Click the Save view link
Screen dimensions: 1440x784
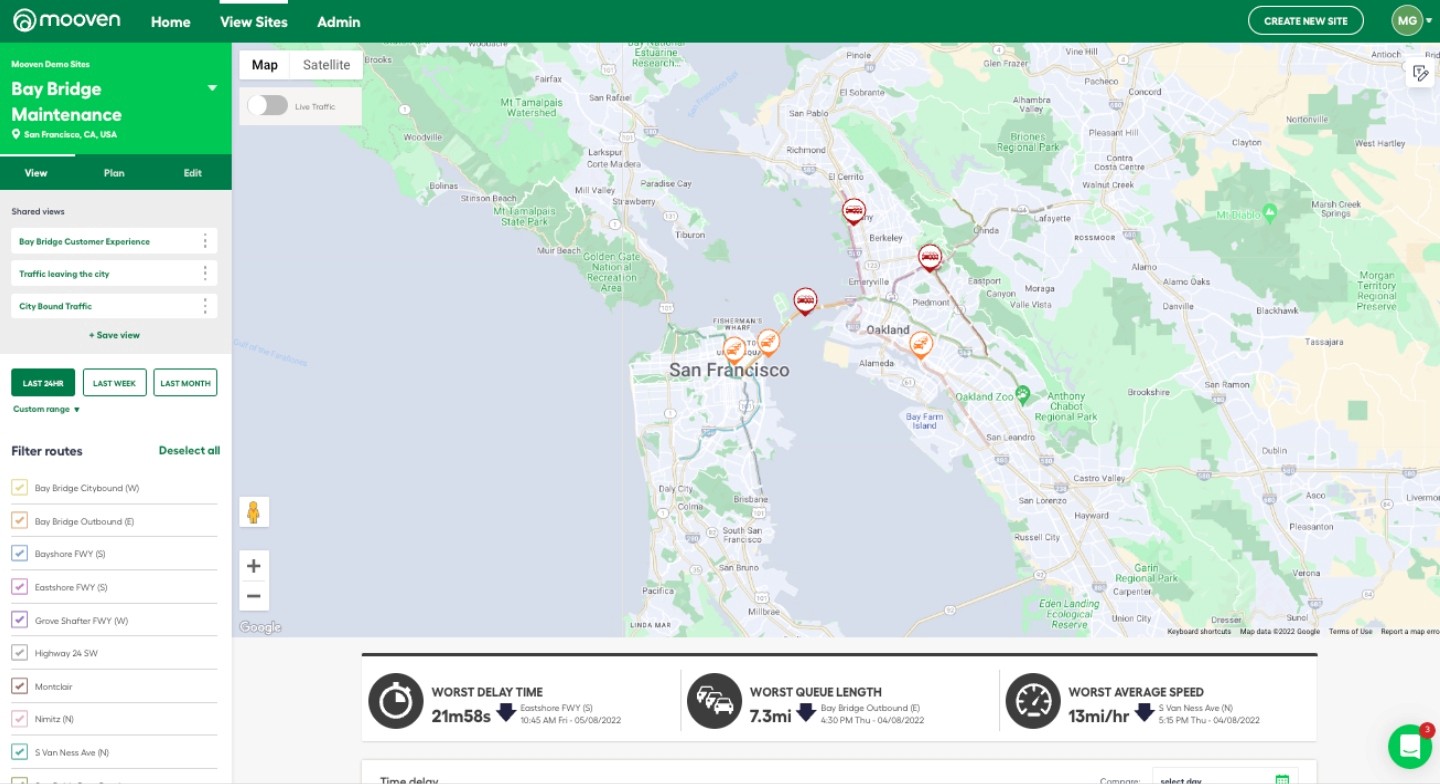point(114,335)
